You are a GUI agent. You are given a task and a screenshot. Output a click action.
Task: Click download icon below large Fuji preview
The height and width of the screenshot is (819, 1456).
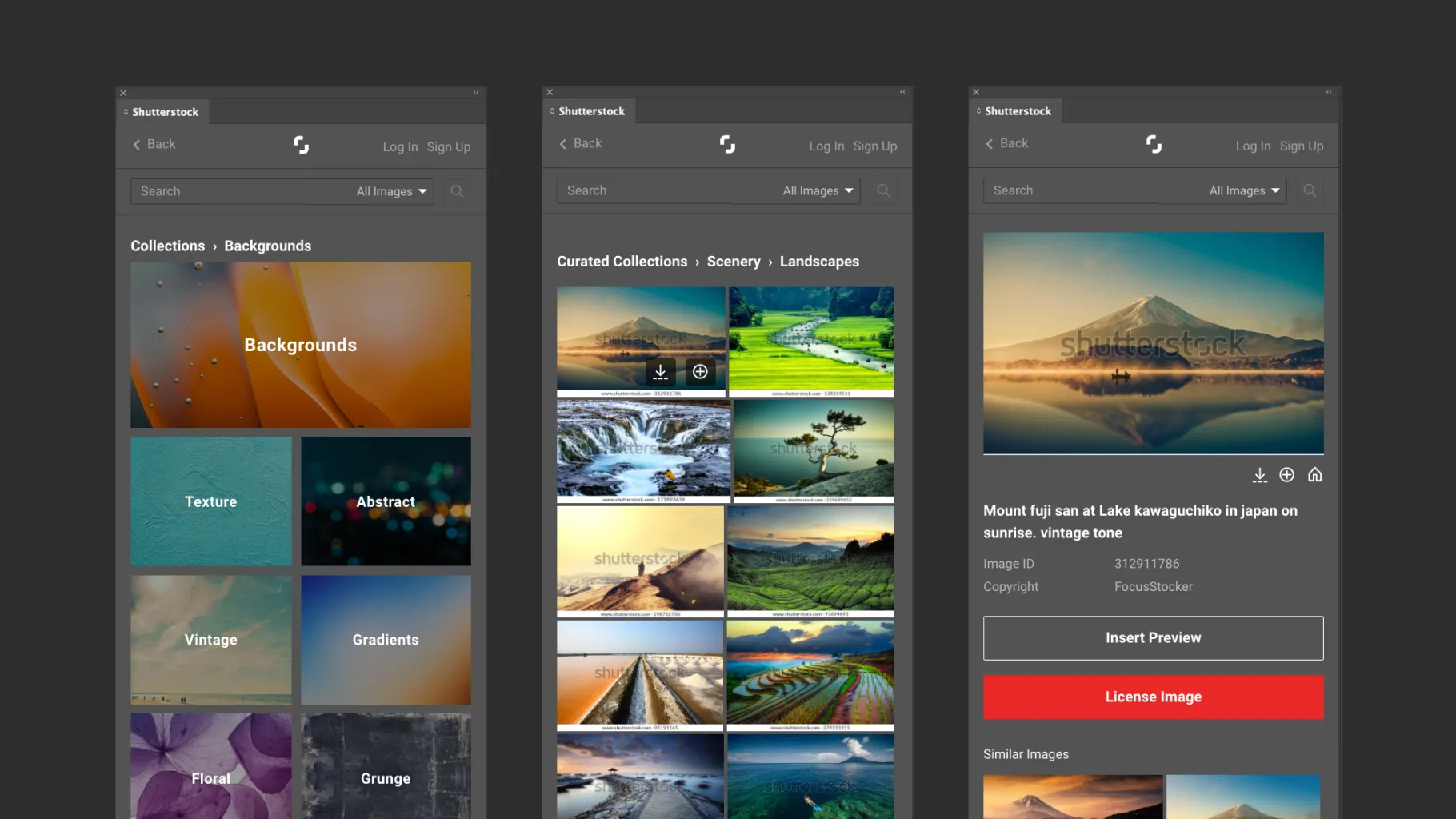(x=1260, y=475)
